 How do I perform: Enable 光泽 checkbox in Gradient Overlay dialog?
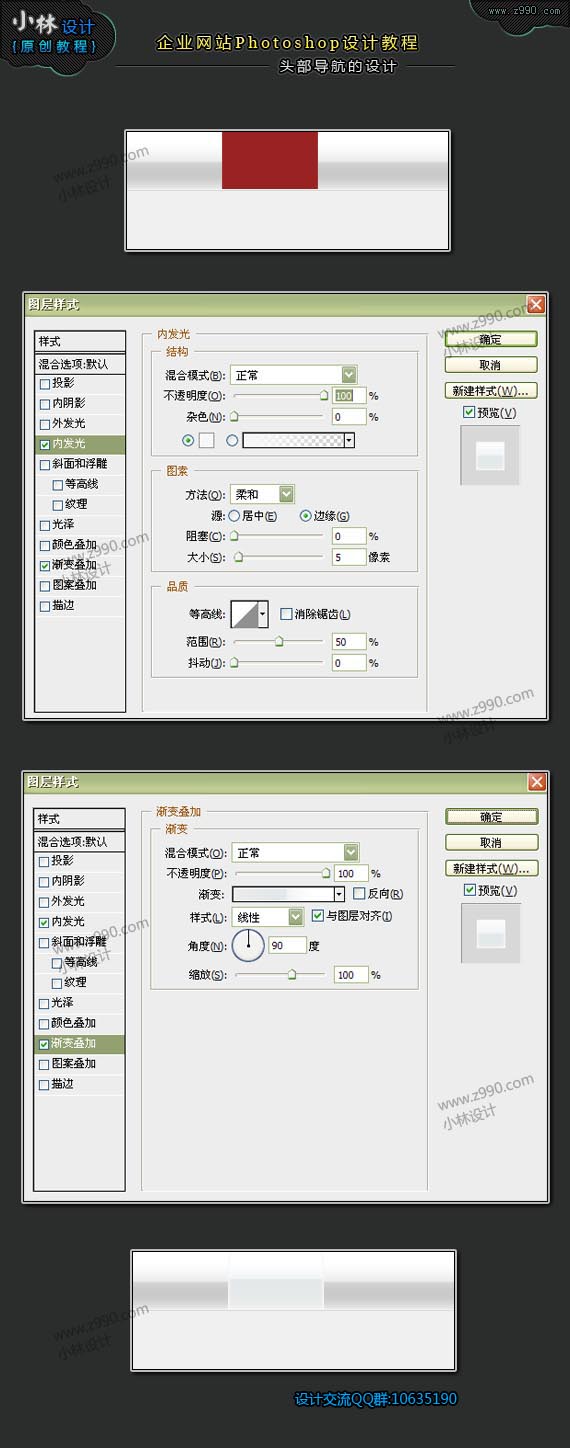click(44, 1003)
